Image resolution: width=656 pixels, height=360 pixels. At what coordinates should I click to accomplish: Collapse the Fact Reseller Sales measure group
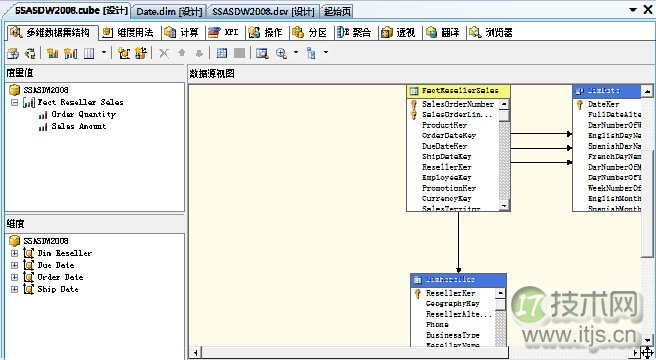pyautogui.click(x=15, y=103)
